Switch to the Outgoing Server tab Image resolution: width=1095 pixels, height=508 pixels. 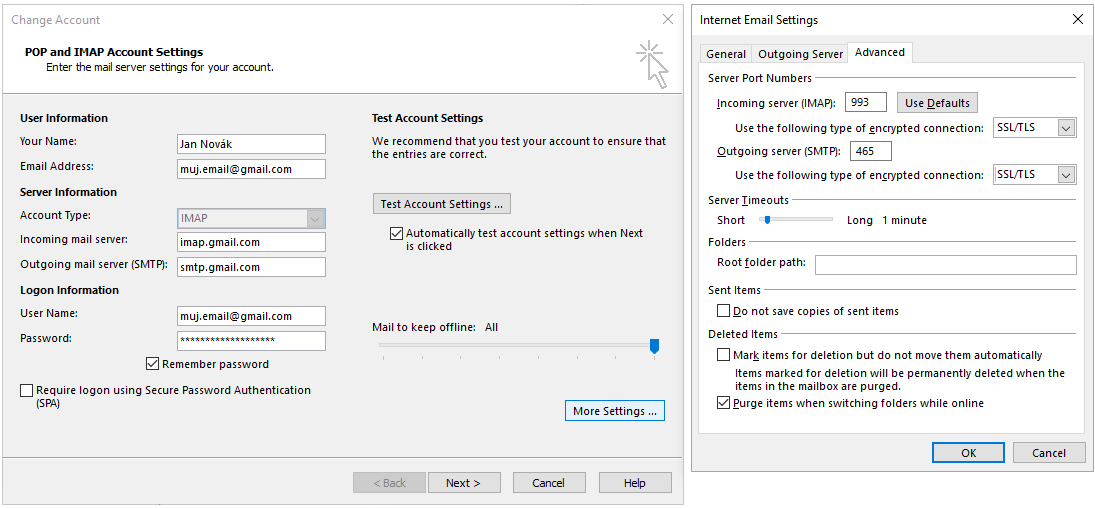[800, 54]
